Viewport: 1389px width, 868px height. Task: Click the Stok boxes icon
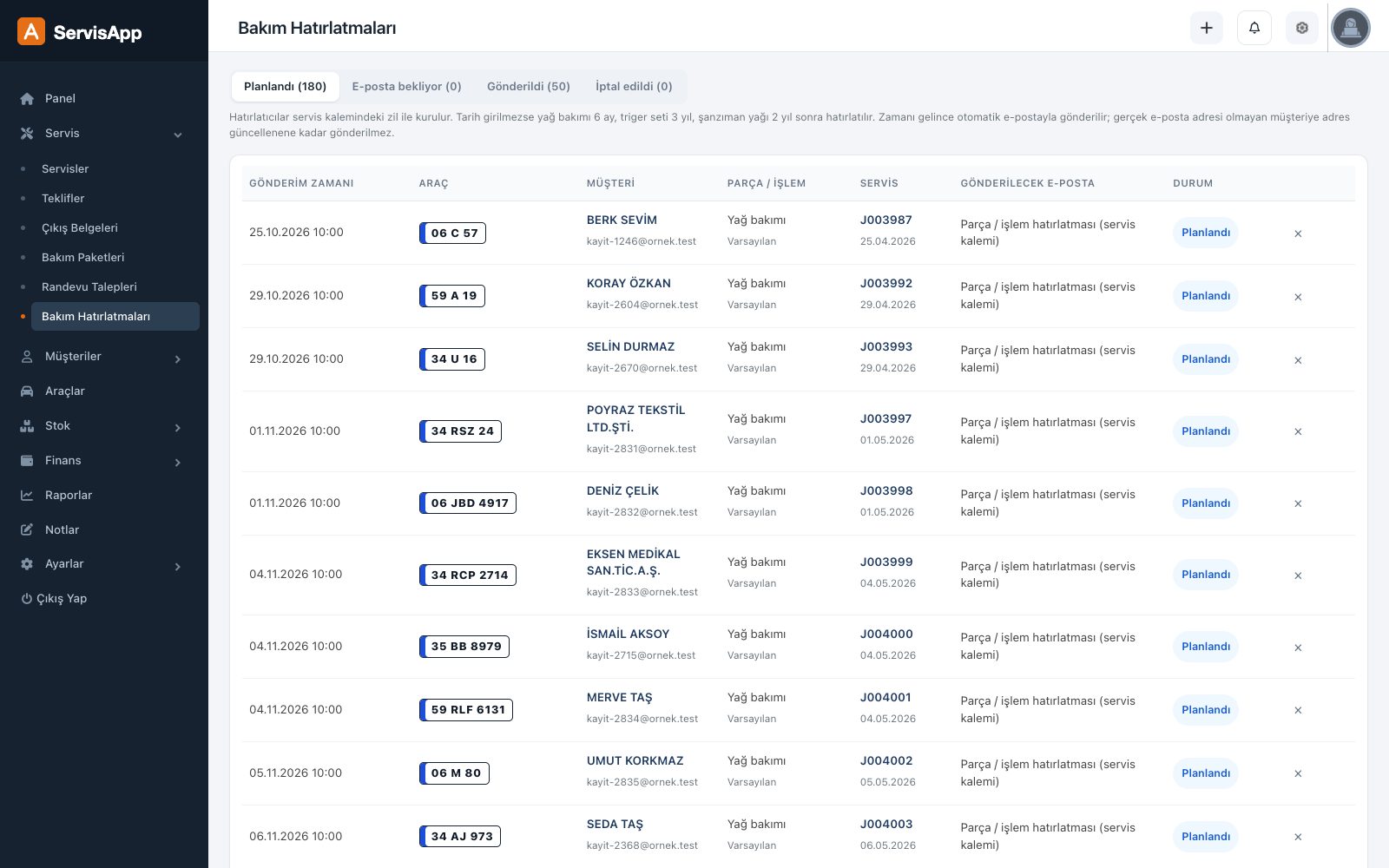tap(27, 425)
